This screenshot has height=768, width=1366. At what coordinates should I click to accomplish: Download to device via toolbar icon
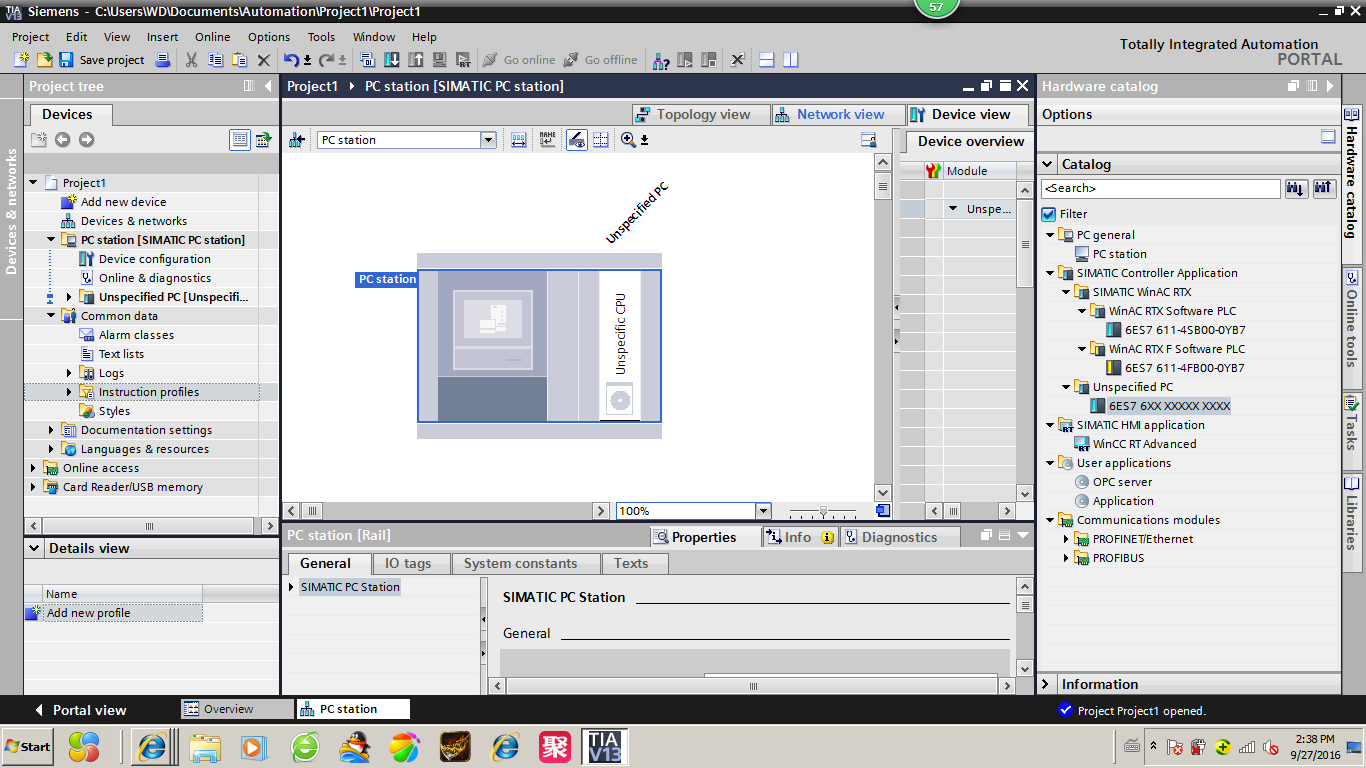(392, 60)
